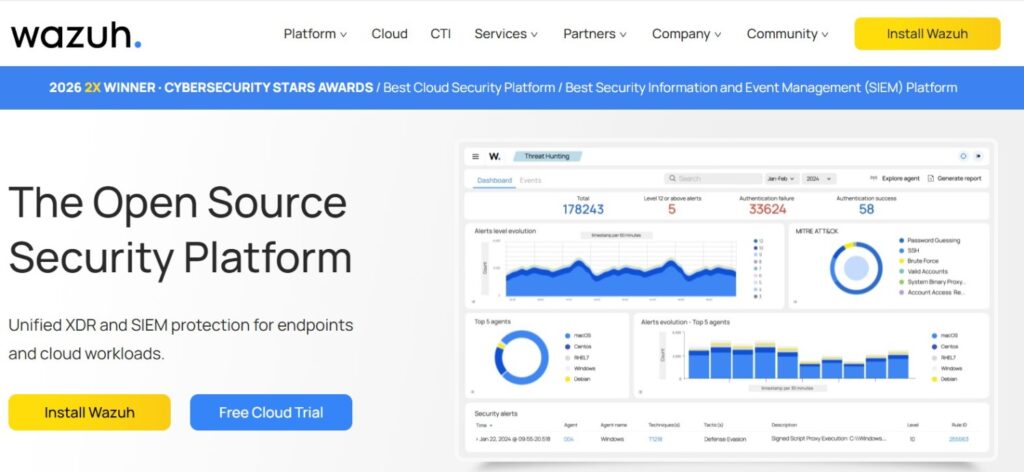The height and width of the screenshot is (472, 1024).
Task: Expand the Company menu
Action: 686,34
